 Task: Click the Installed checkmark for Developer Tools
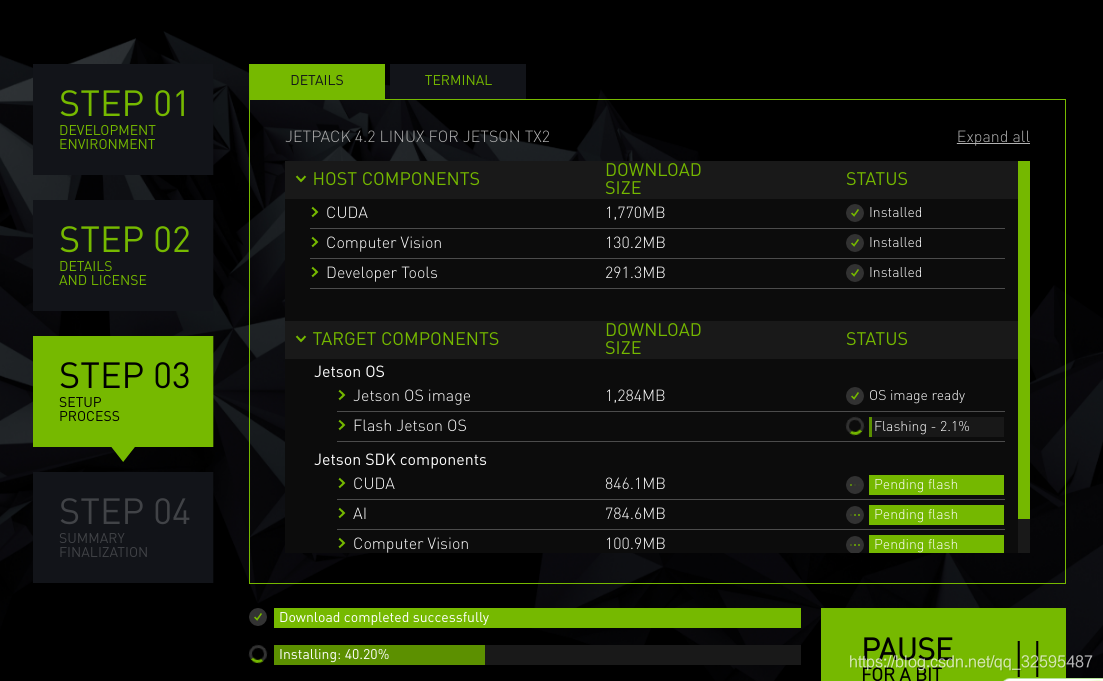855,272
